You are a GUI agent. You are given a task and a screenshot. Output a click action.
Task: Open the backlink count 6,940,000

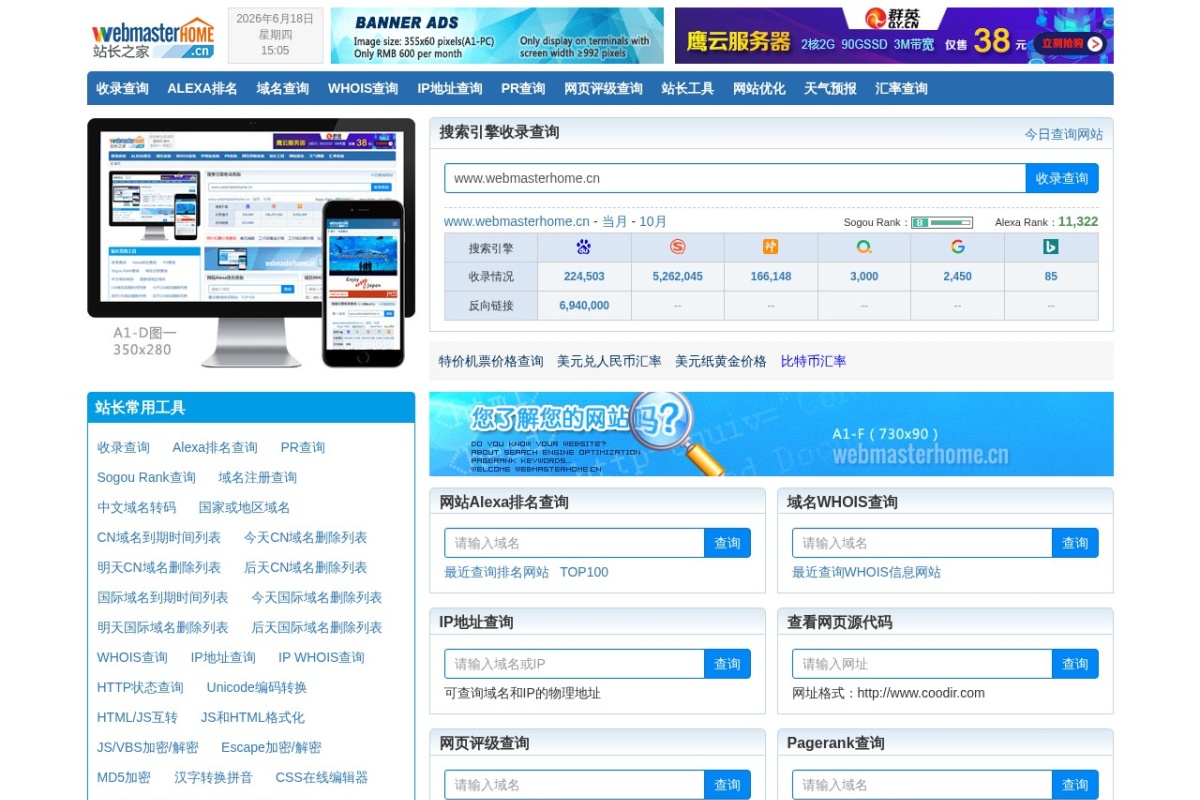(x=584, y=305)
